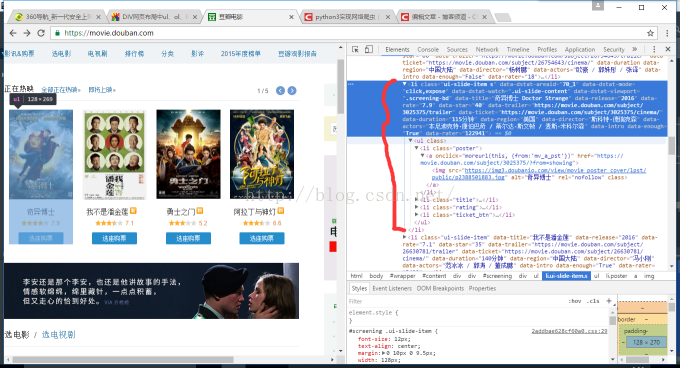Click the Chrome user profile icon
The image size is (680, 368).
click(x=598, y=6)
